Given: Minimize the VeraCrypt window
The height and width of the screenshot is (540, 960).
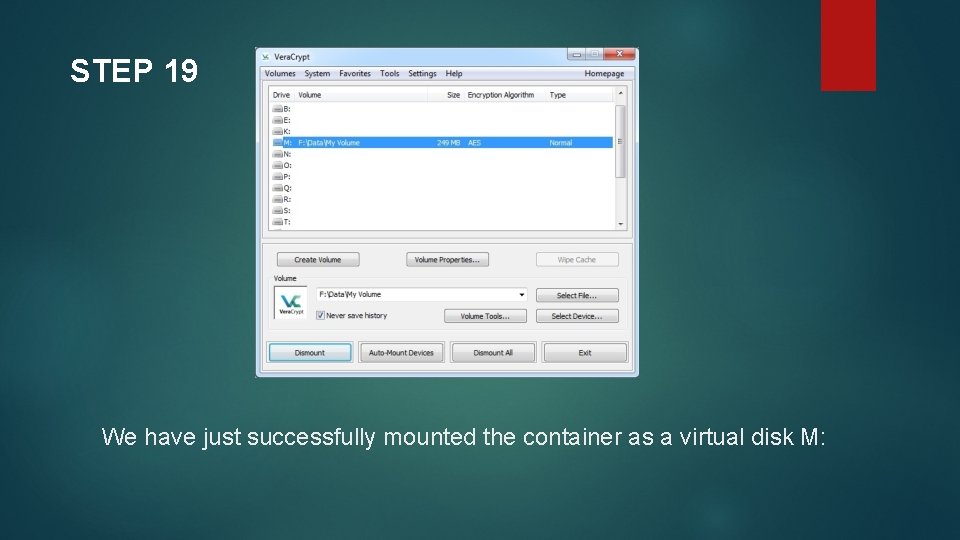Looking at the screenshot, I should click(x=576, y=54).
